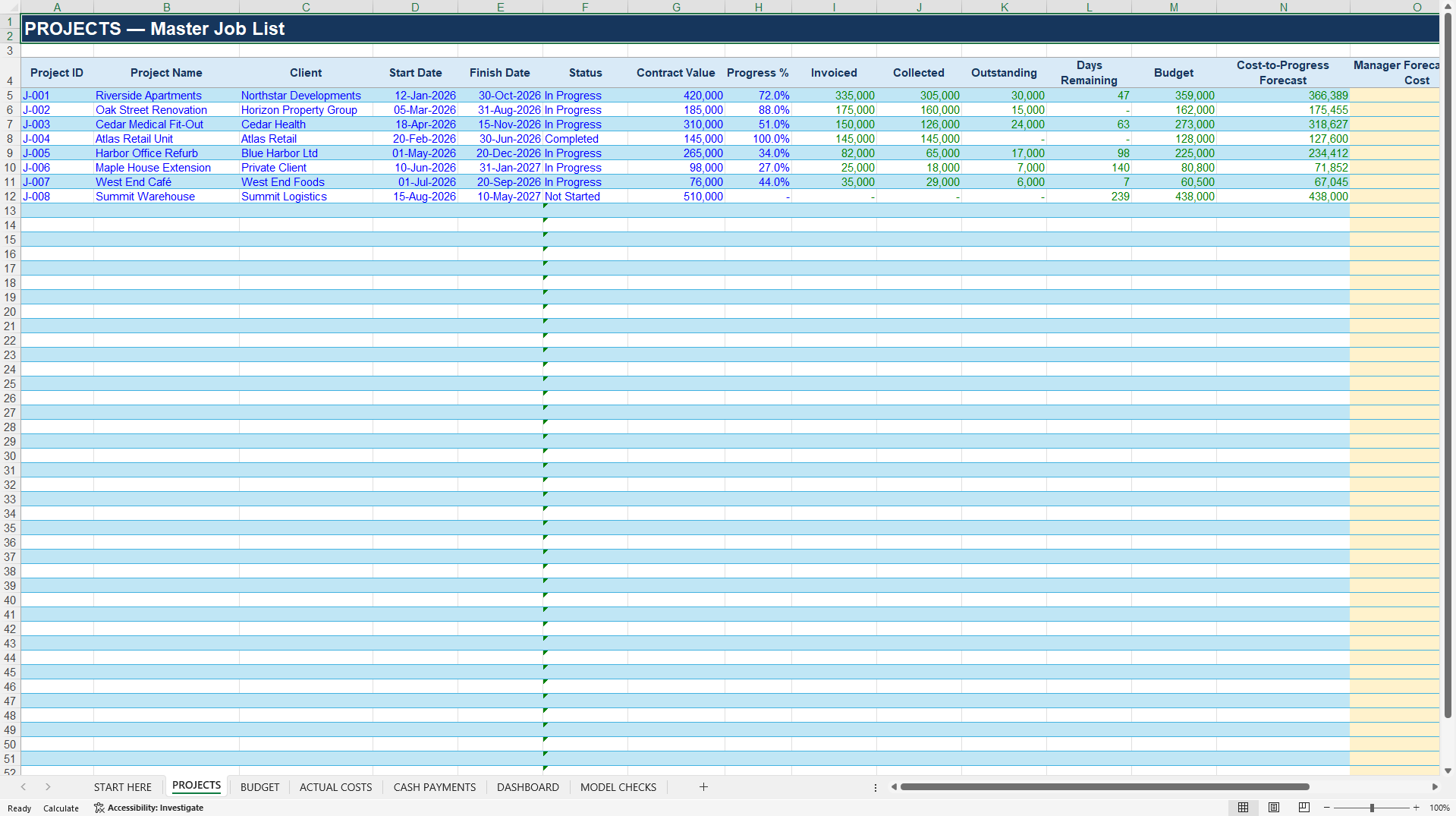Open the BUDGET sheet tab
This screenshot has width=1456, height=816.
coord(259,787)
